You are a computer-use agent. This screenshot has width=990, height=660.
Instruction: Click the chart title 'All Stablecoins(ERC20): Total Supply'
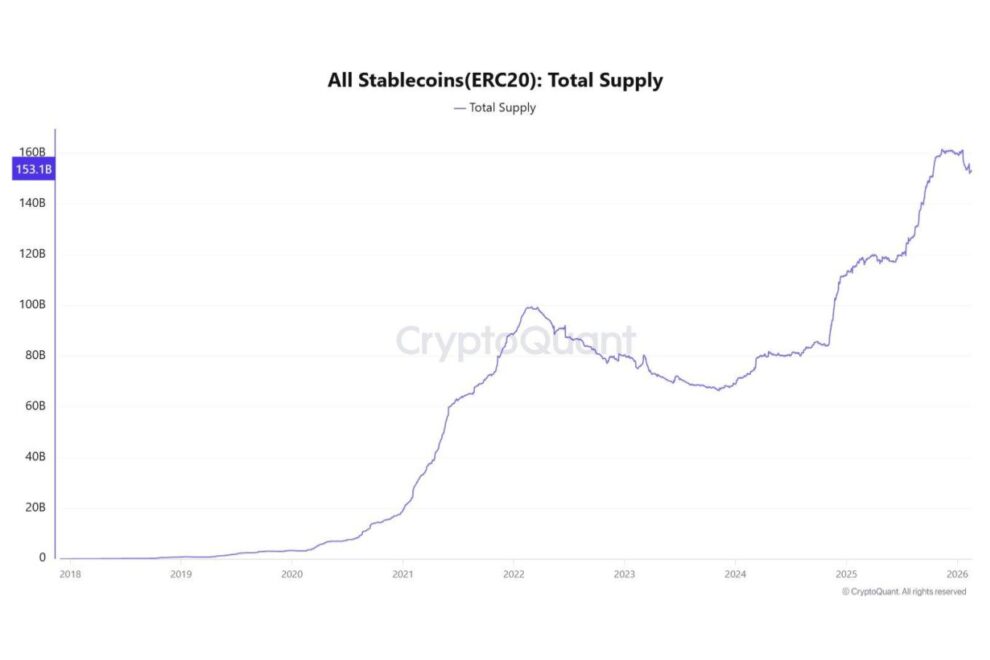(495, 80)
